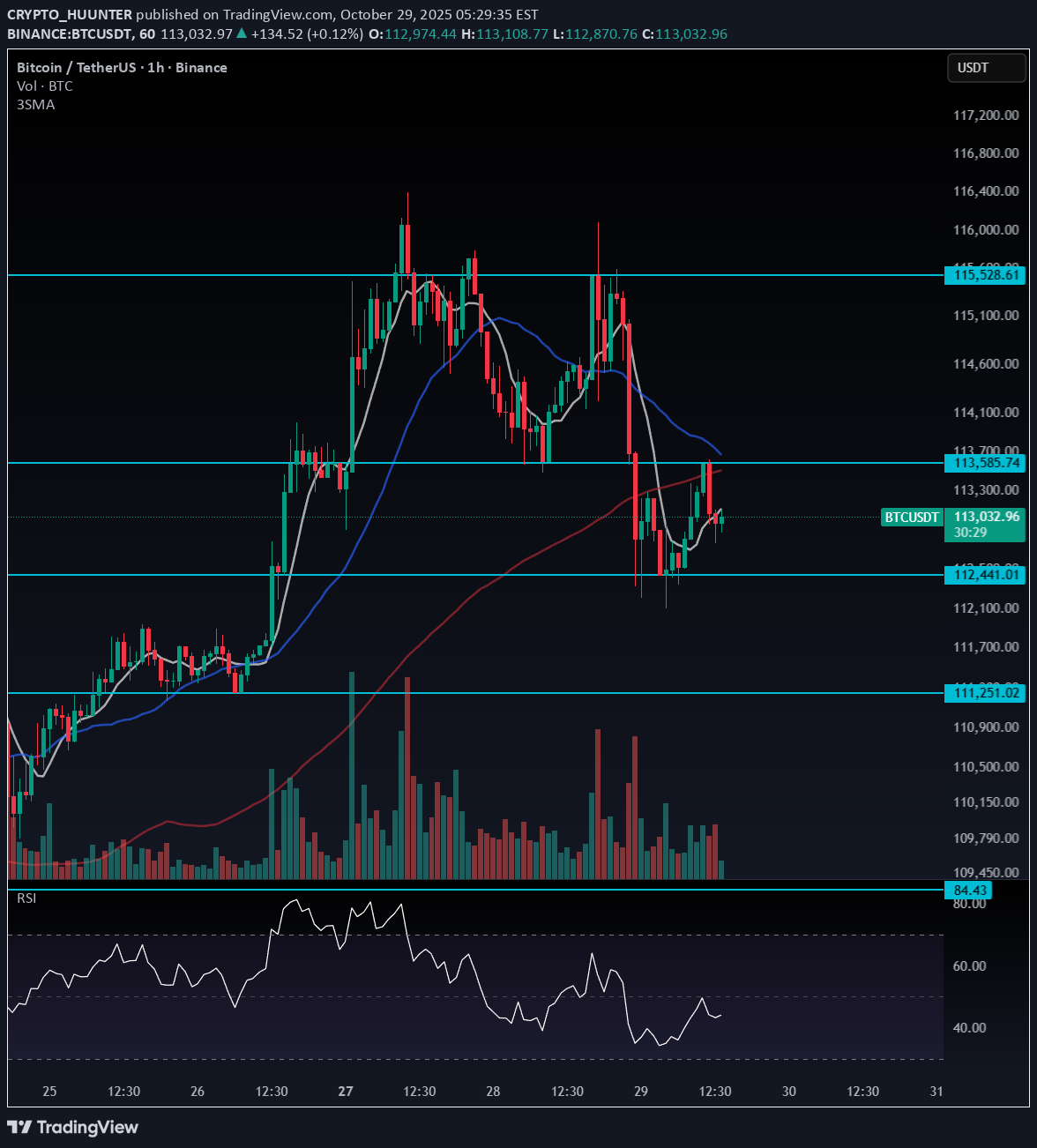Click the 113,585.74 horizontal level label

pos(985,462)
